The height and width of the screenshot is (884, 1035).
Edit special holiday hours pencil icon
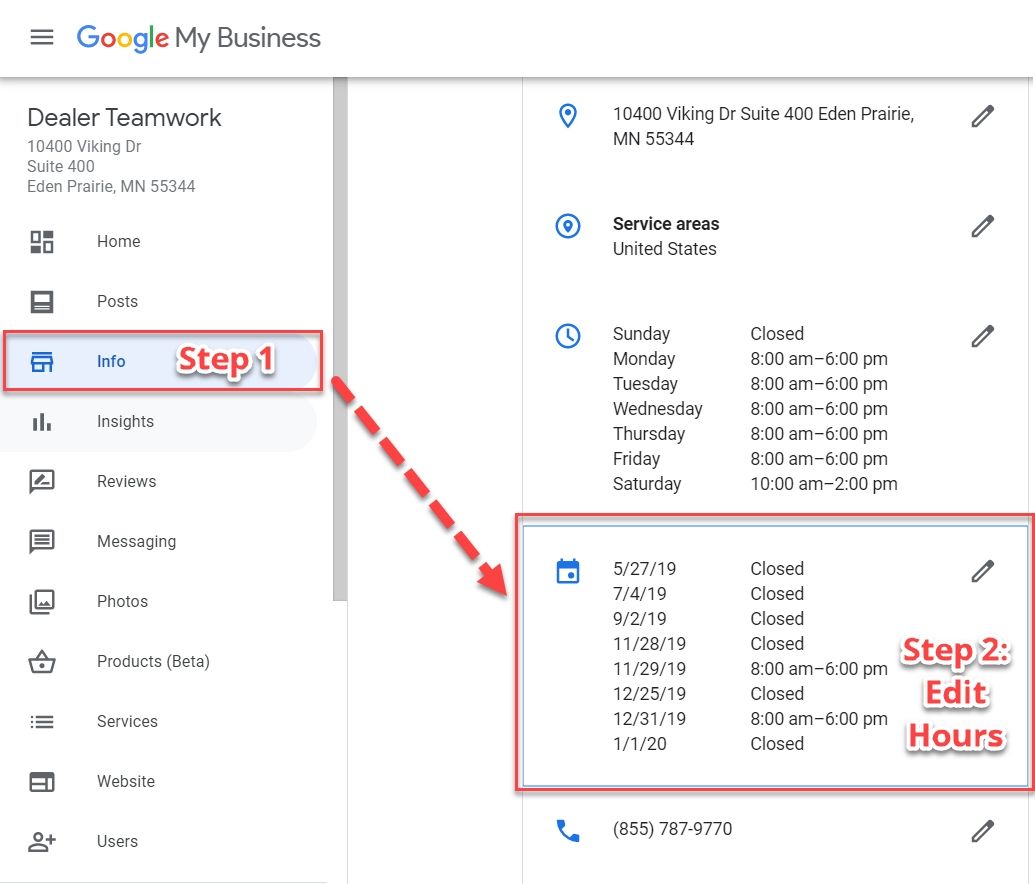pos(982,571)
